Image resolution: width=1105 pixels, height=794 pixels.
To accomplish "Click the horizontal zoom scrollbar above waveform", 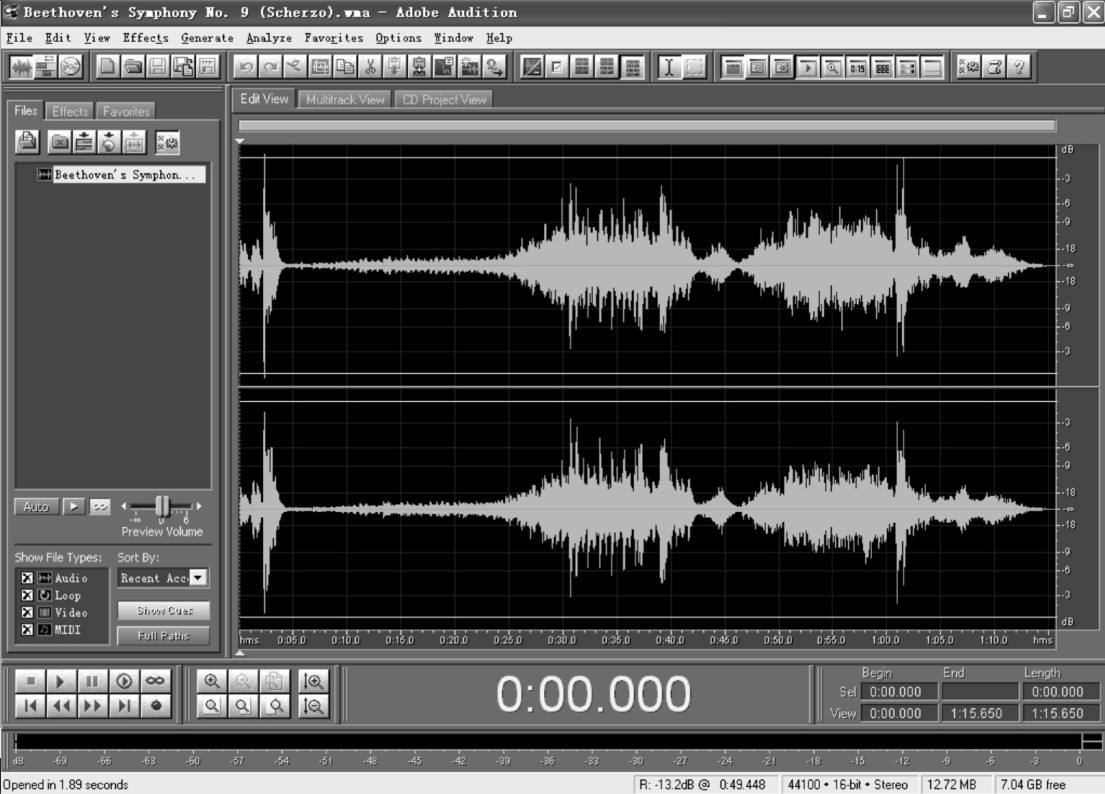I will coord(647,125).
